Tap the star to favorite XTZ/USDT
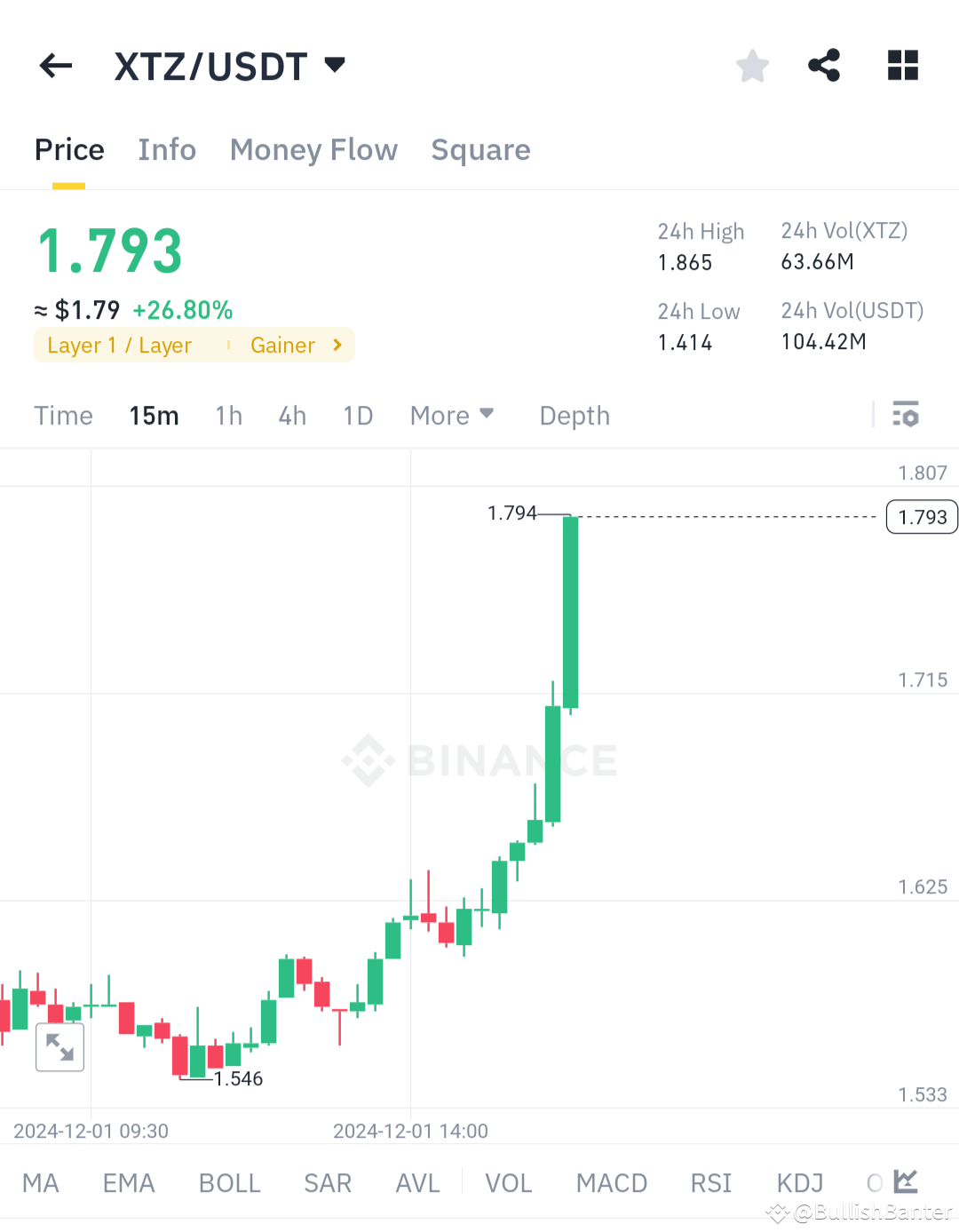959x1232 pixels. pyautogui.click(x=752, y=65)
